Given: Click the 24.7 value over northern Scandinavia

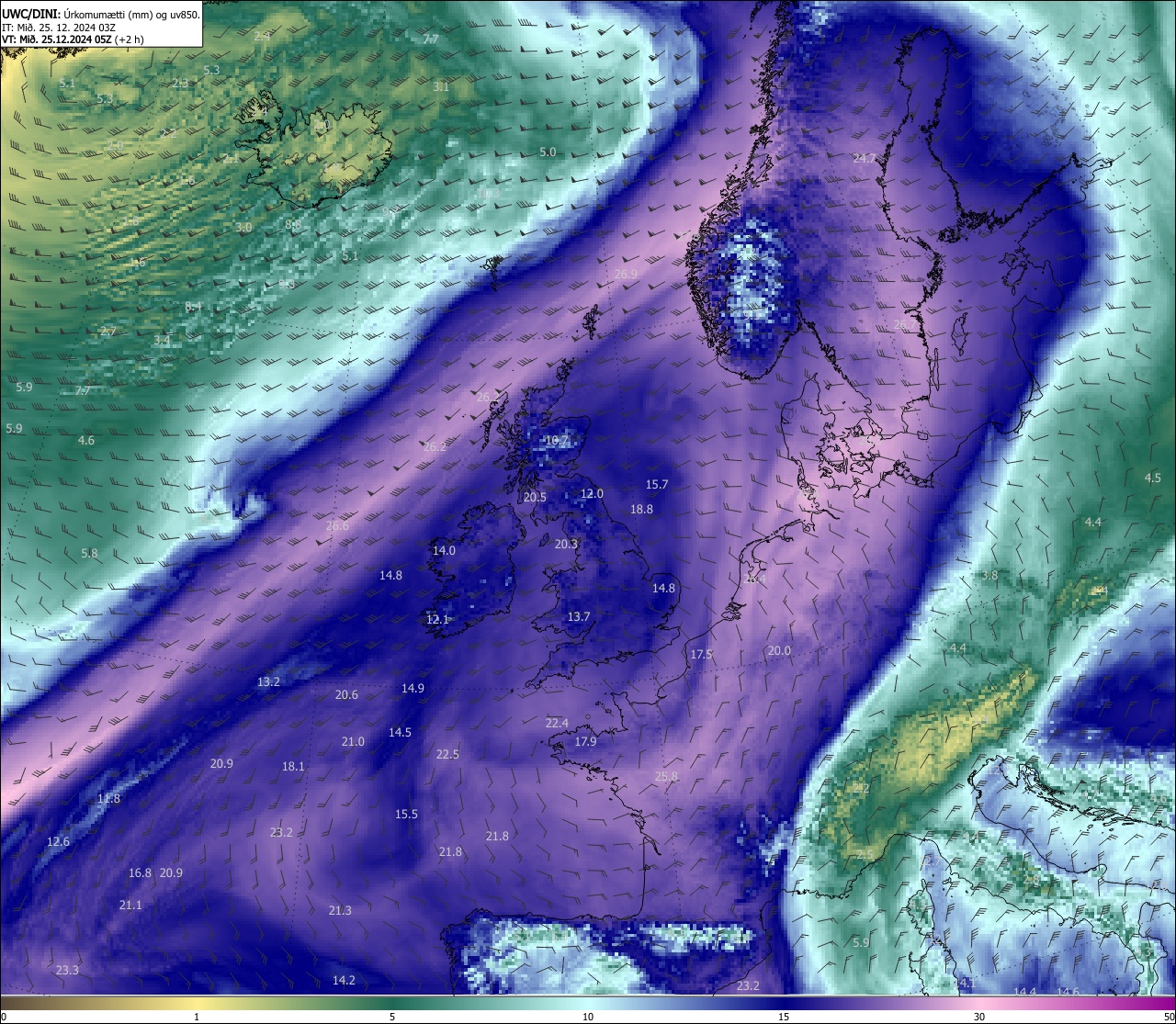Looking at the screenshot, I should pos(865,159).
